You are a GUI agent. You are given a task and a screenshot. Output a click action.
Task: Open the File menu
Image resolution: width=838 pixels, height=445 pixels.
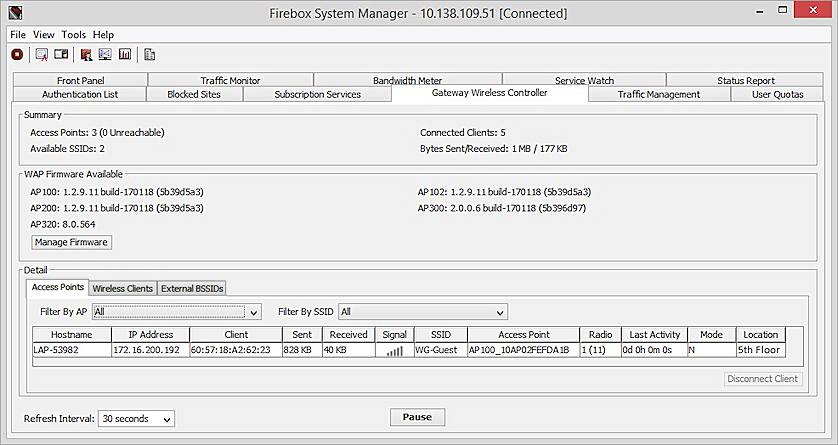pyautogui.click(x=18, y=35)
